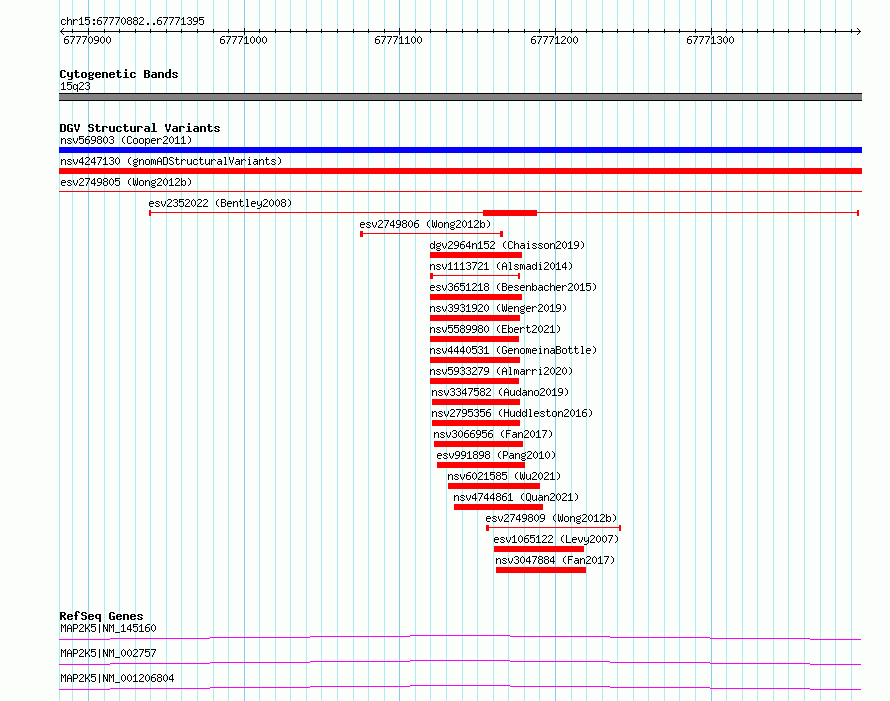
Task: Click the right arrow of the ruler
Action: pos(858,31)
